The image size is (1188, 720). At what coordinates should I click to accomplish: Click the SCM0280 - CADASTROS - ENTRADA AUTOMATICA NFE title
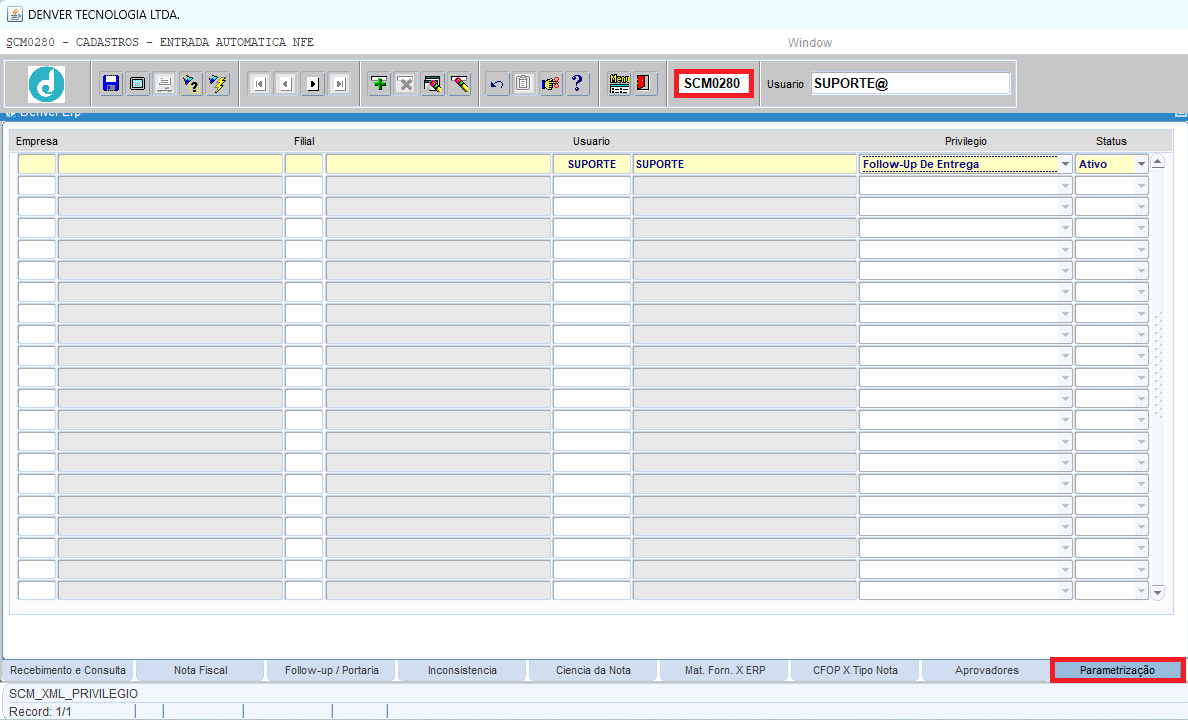160,42
